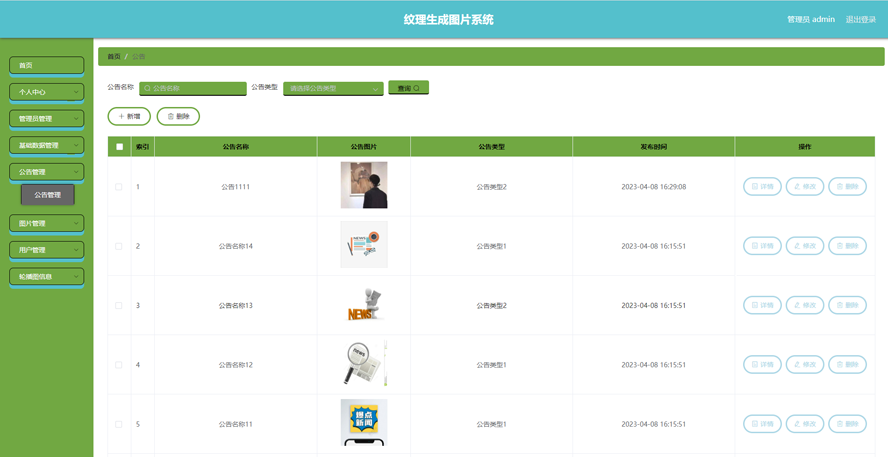Click the 2023-04-08 16:29:08 timestamp cell

click(654, 186)
